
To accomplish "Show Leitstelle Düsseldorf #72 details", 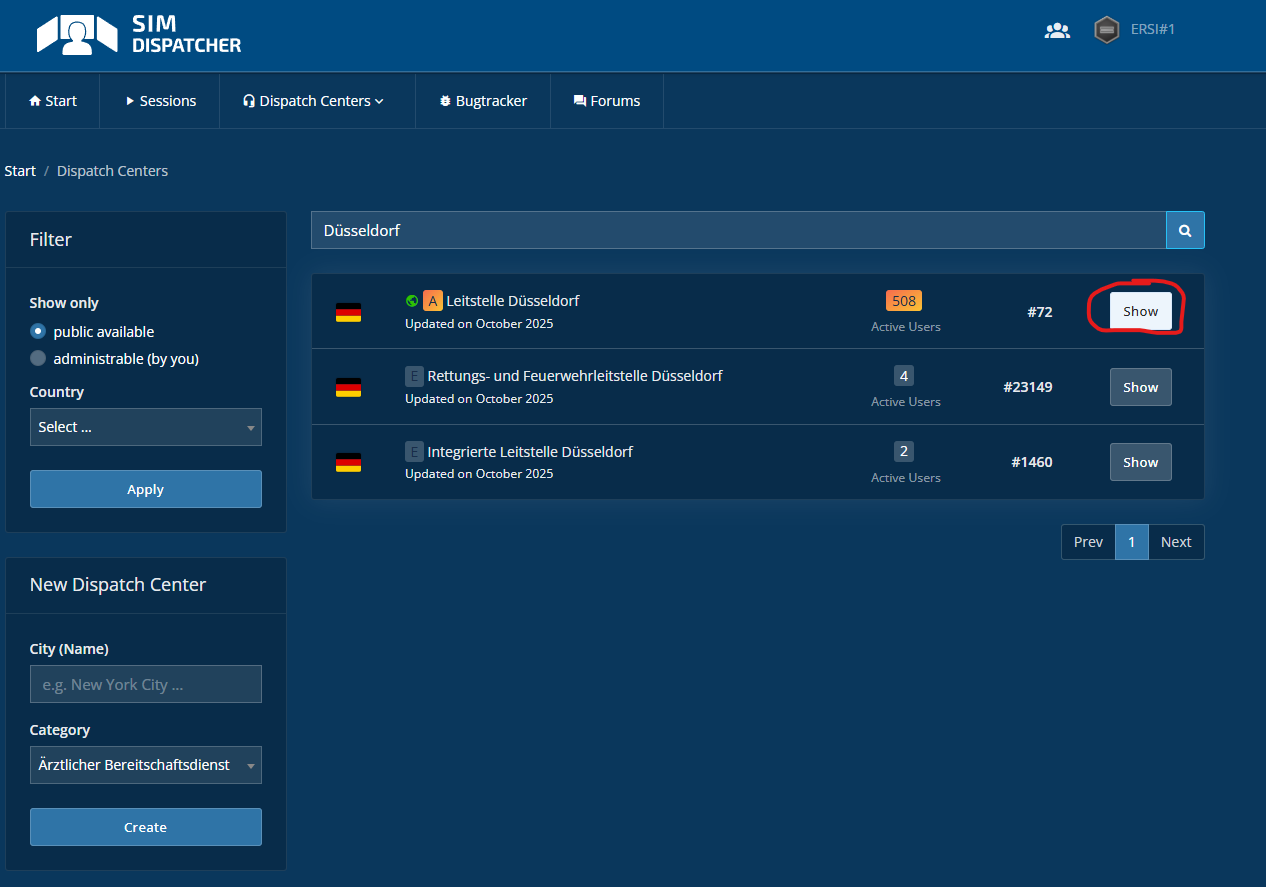I will (x=1140, y=311).
